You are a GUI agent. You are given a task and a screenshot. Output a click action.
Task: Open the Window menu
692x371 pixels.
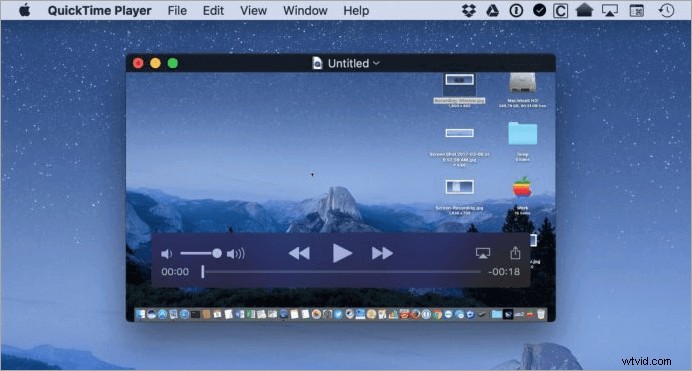[305, 11]
